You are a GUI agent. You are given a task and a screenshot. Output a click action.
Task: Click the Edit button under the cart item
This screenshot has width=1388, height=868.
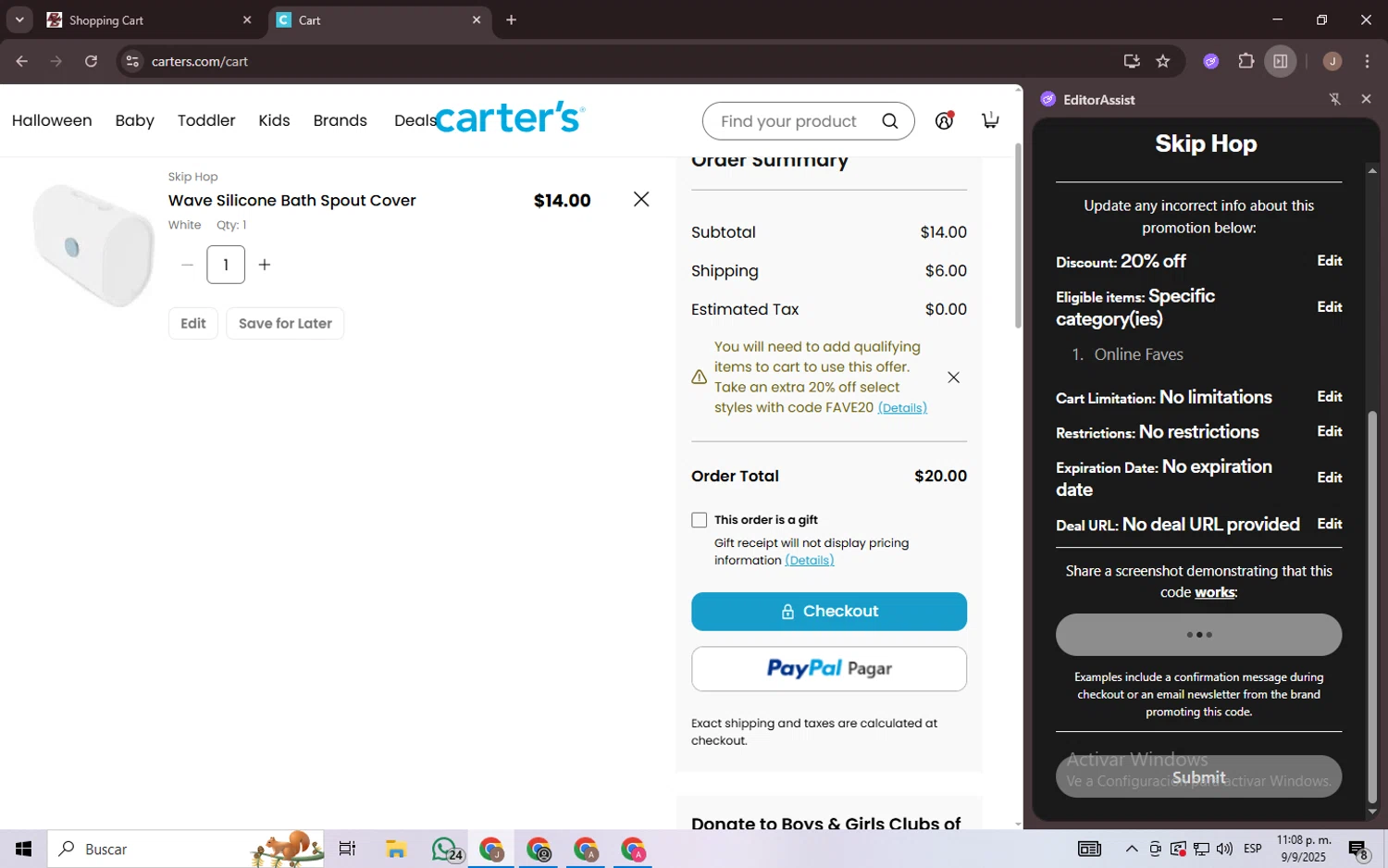tap(192, 323)
